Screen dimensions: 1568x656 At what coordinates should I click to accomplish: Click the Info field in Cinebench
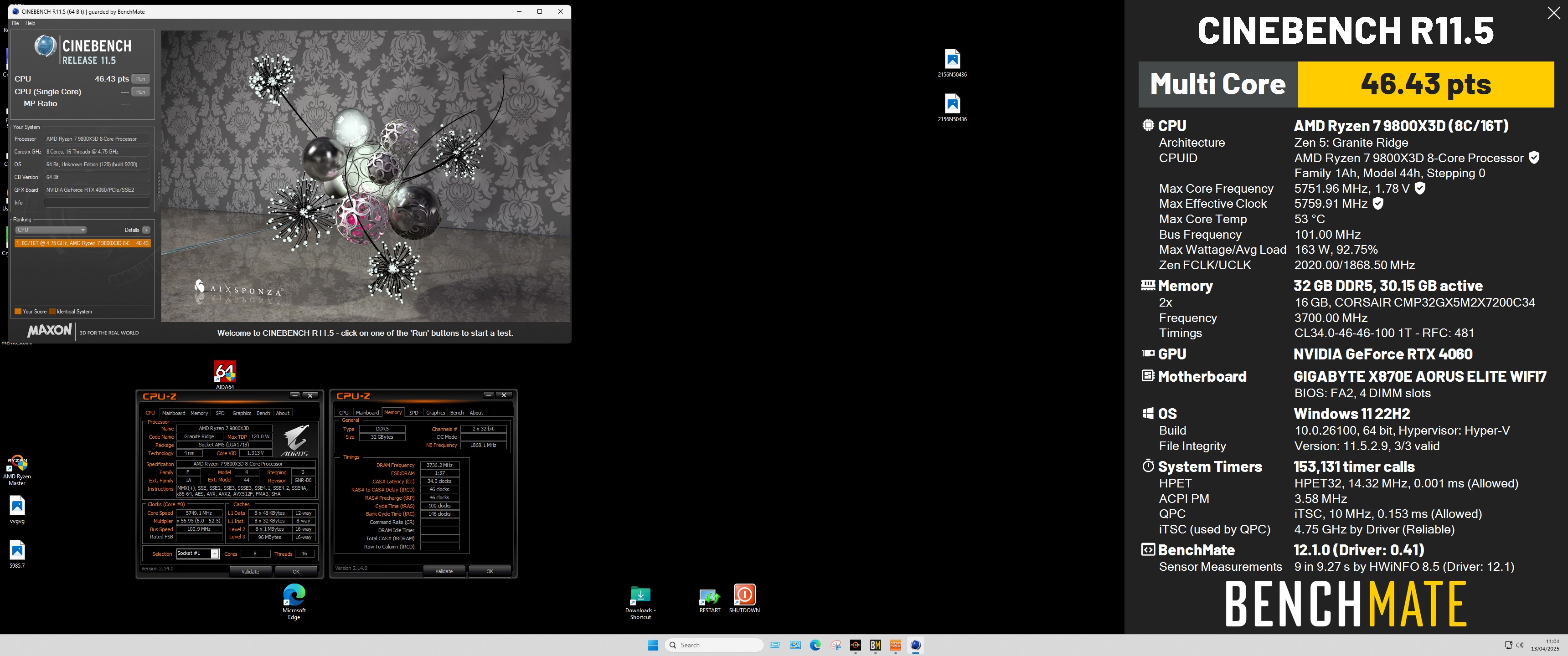(97, 203)
